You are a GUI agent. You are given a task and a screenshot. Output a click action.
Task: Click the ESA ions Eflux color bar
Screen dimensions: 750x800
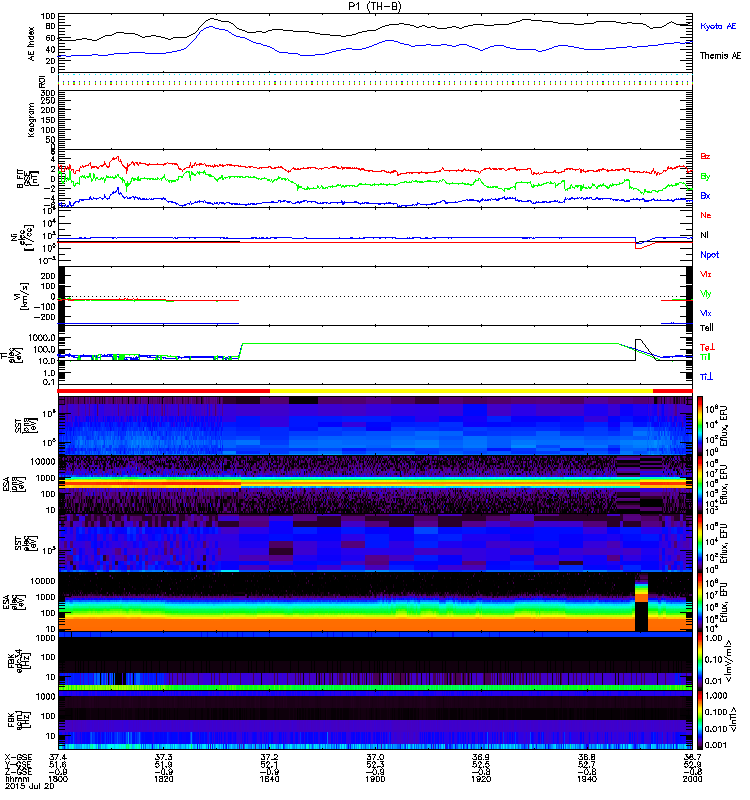click(700, 485)
